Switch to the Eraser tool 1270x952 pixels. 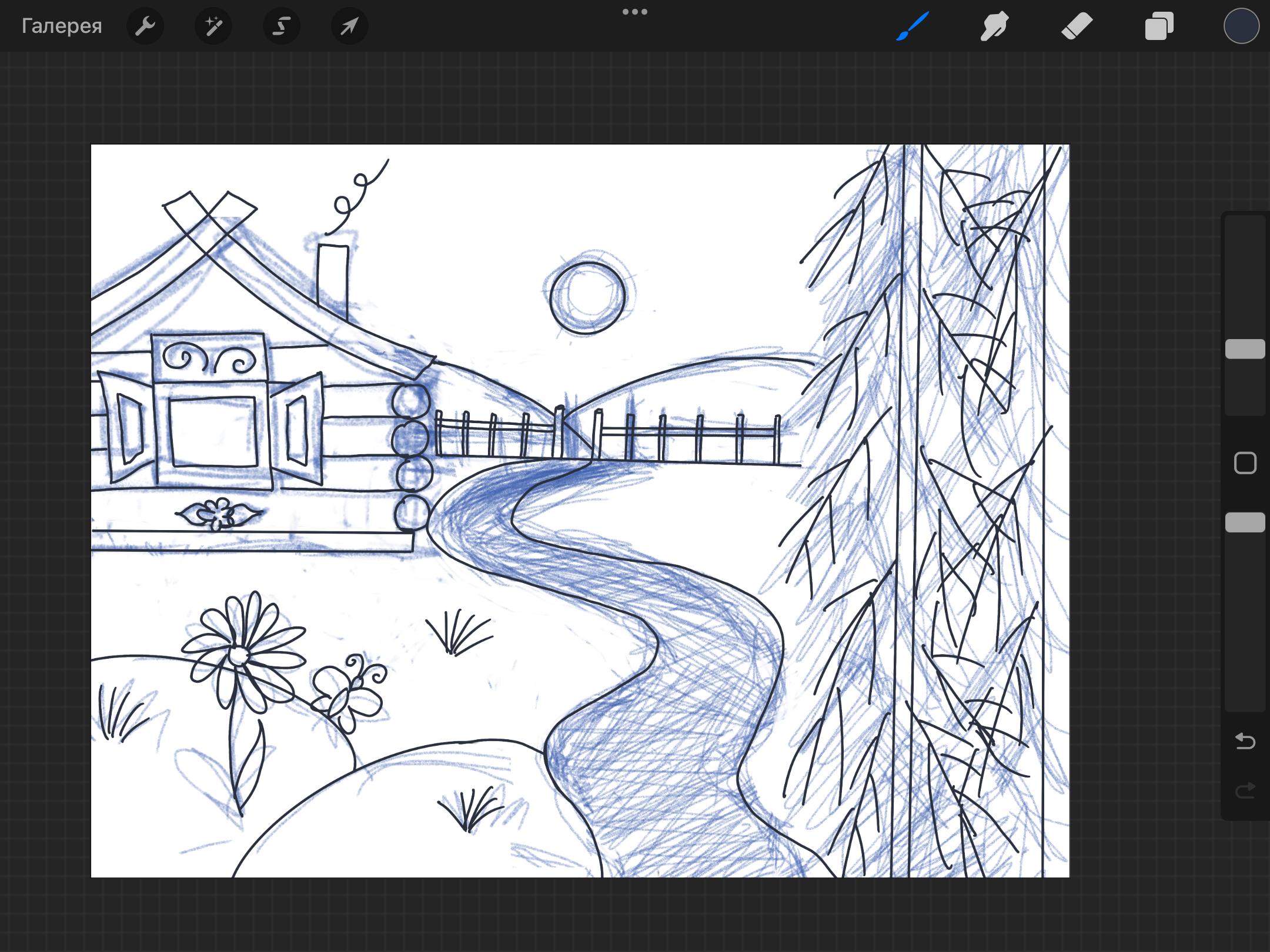point(1077,26)
